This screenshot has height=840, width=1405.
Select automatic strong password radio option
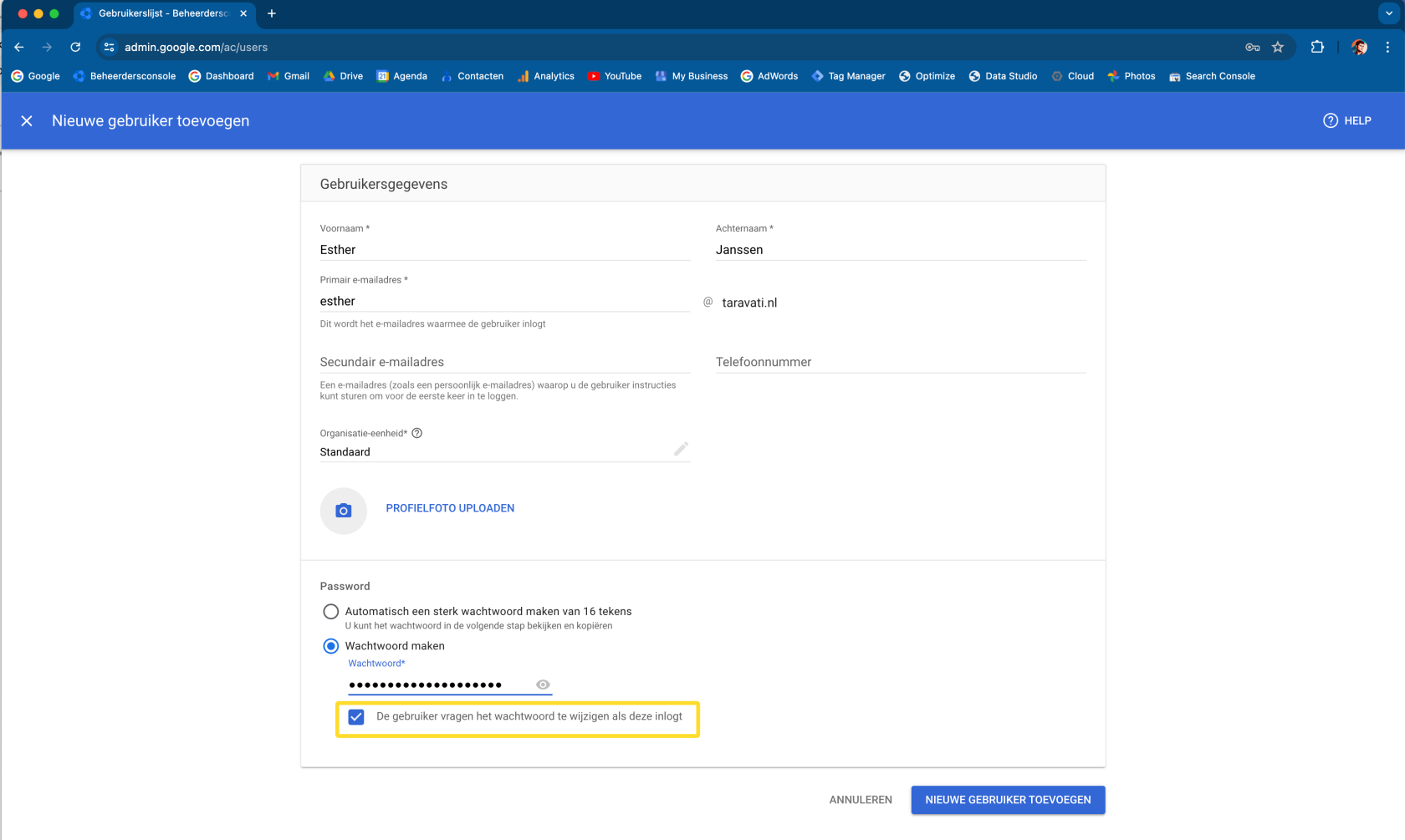[x=331, y=612]
